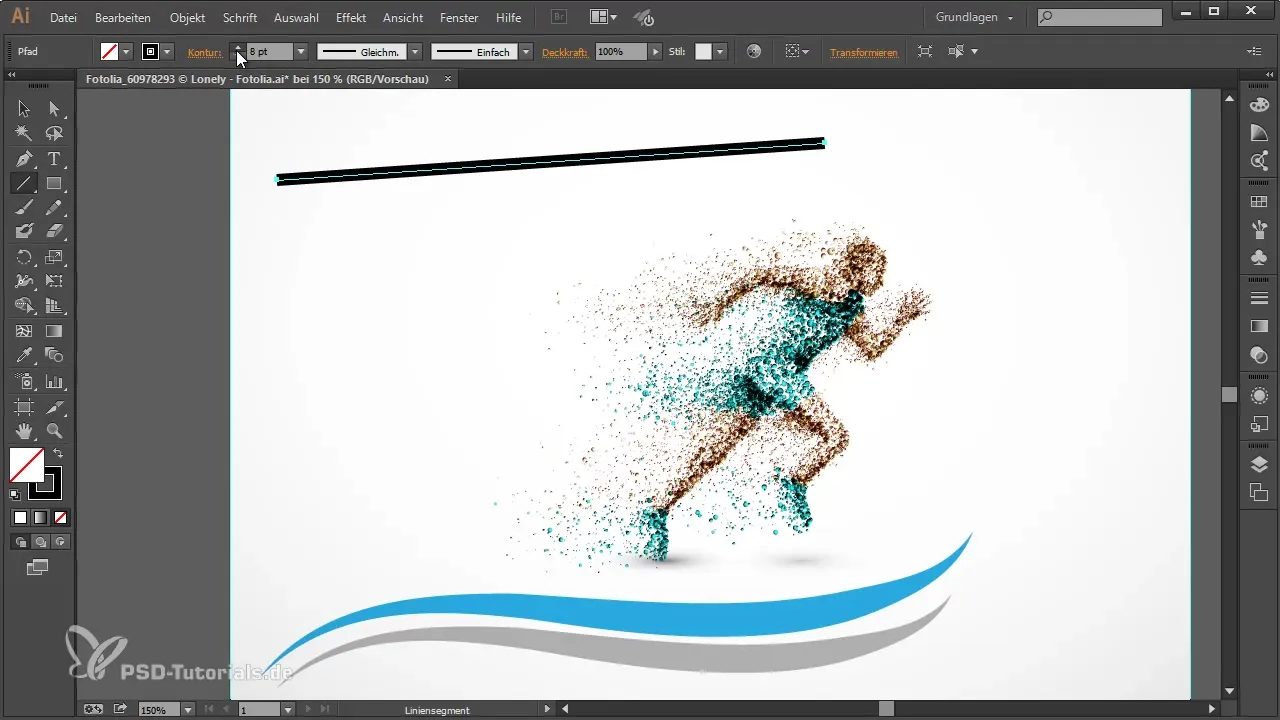Select the Rotate tool
Image resolution: width=1280 pixels, height=720 pixels.
click(24, 257)
